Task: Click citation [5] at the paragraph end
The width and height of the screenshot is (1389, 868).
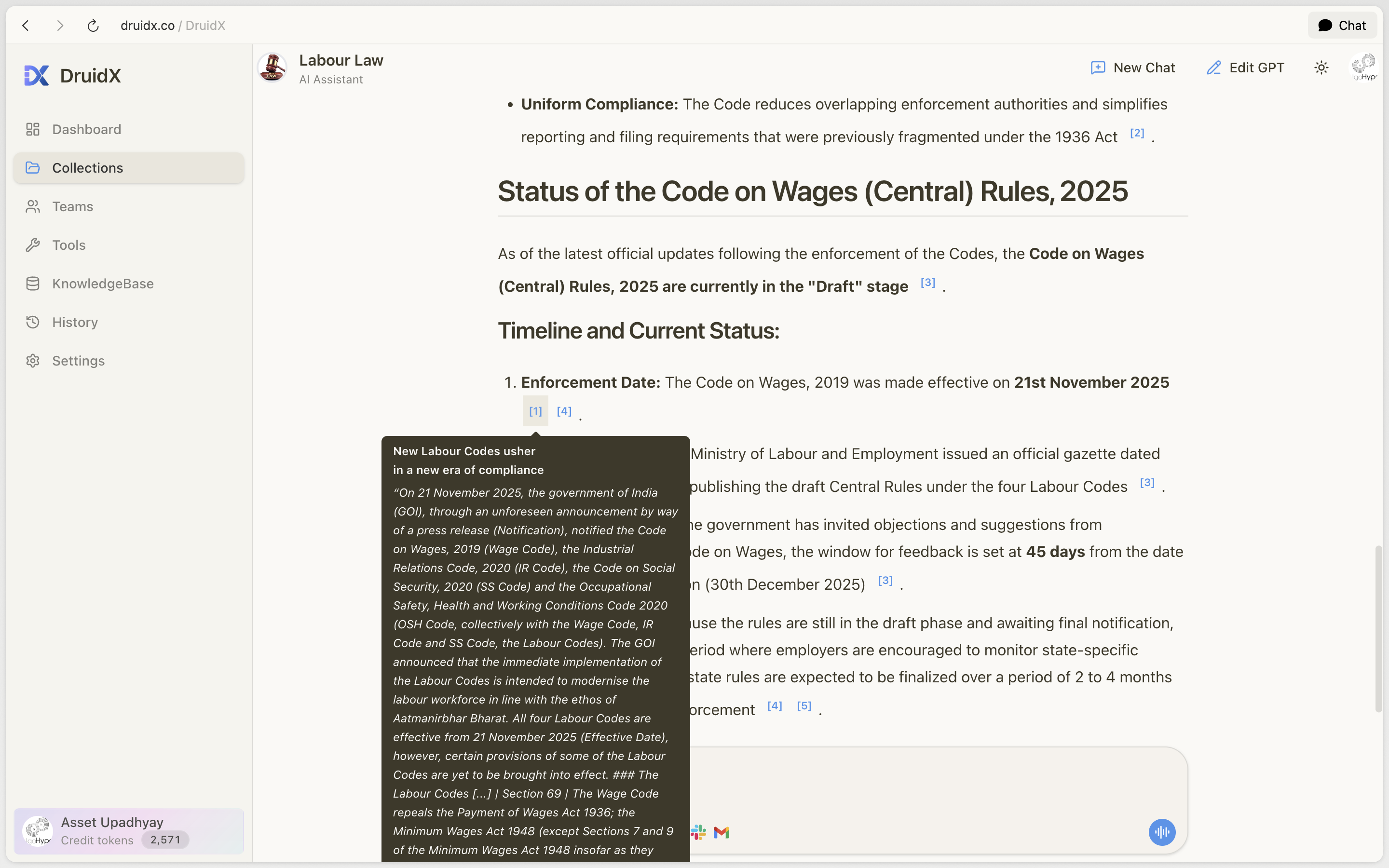Action: 803,705
